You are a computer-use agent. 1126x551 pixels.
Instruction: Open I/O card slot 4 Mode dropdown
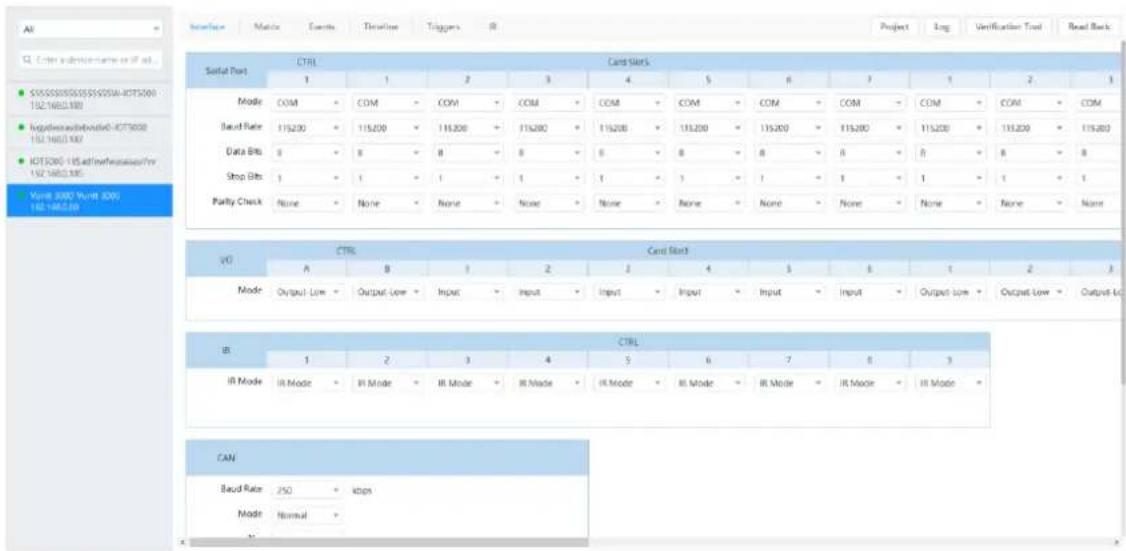tap(711, 294)
